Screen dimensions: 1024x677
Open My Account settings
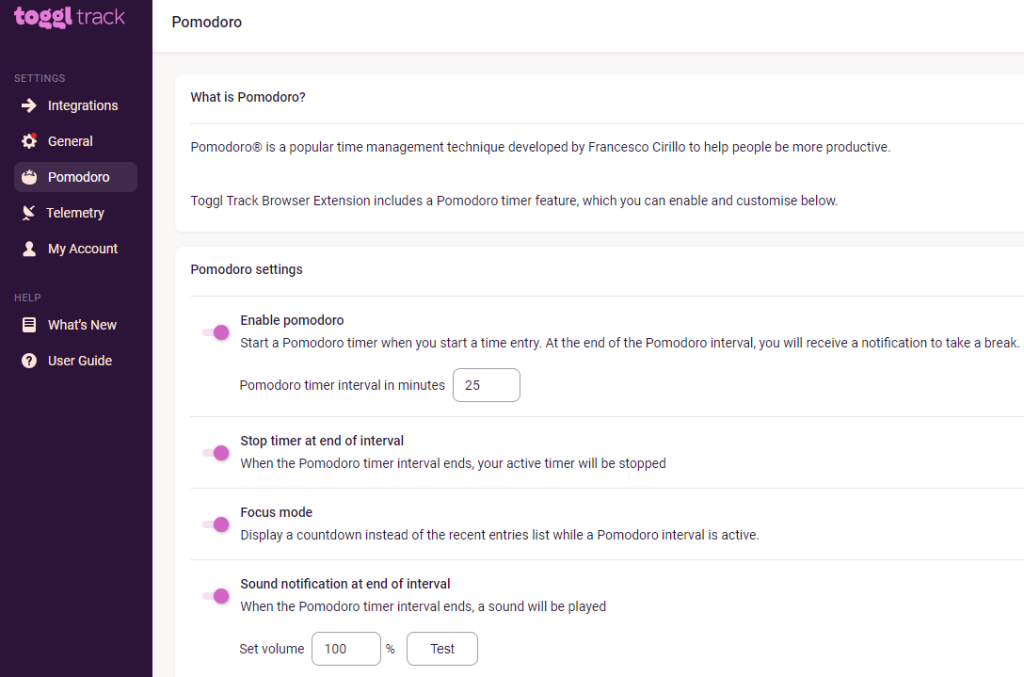[82, 249]
